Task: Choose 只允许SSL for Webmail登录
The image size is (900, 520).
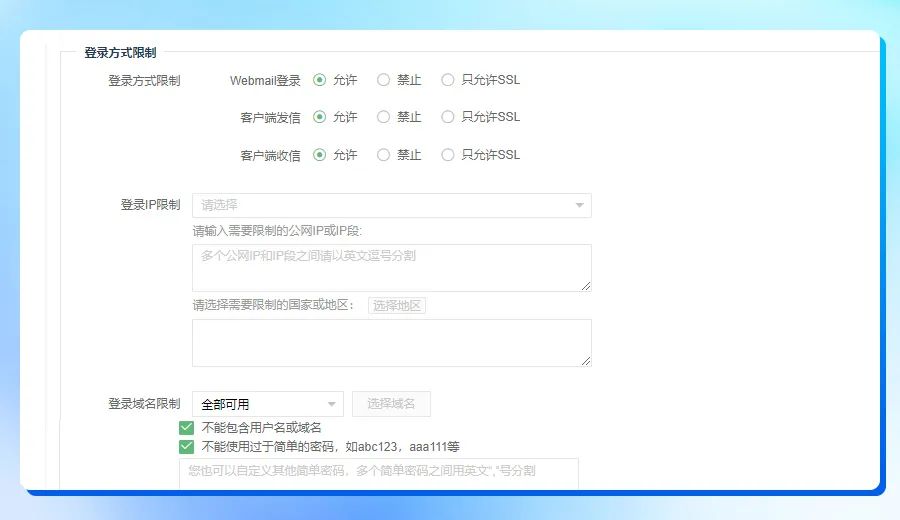Action: [448, 80]
